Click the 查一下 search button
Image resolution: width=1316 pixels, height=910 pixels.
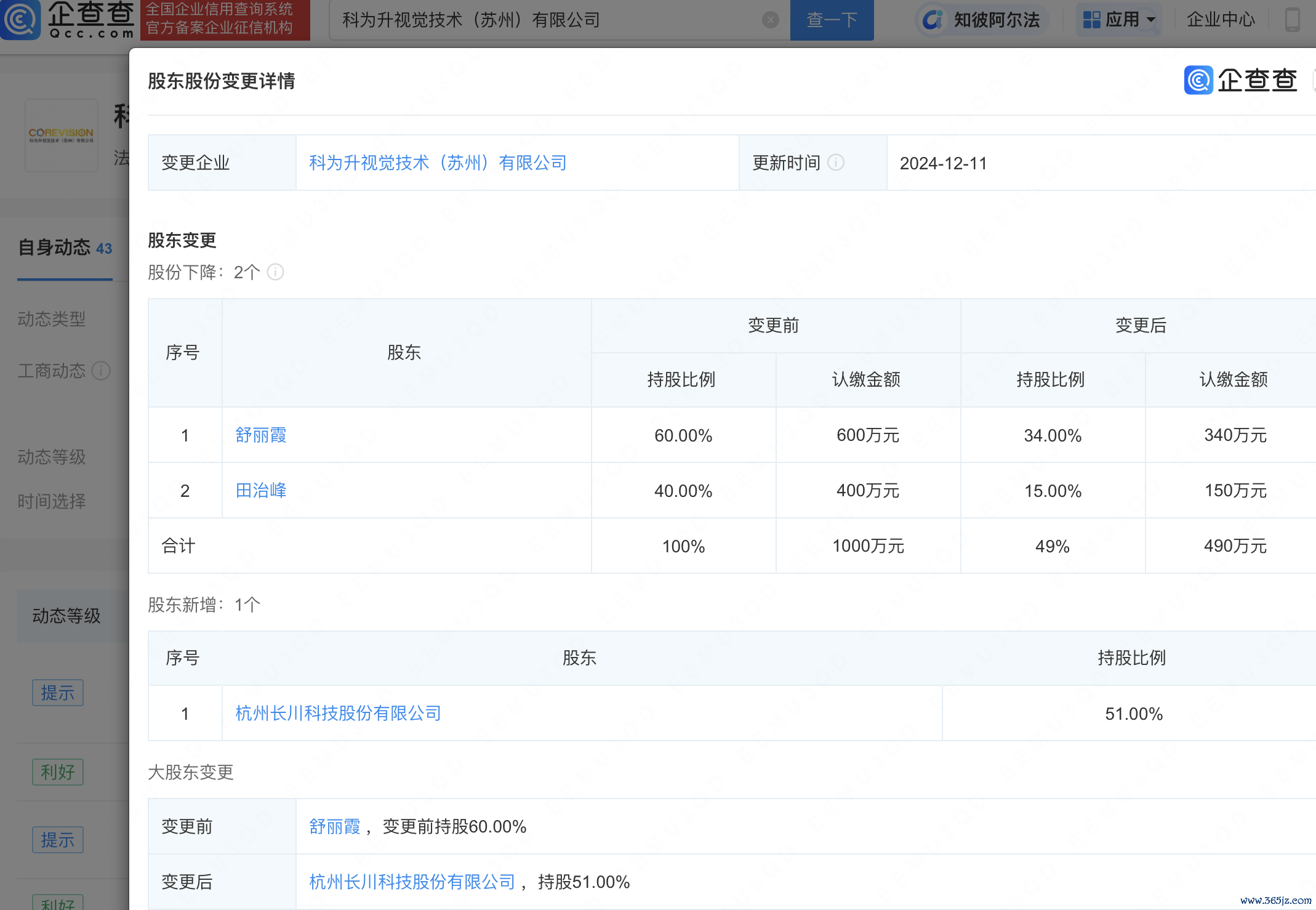tap(832, 20)
